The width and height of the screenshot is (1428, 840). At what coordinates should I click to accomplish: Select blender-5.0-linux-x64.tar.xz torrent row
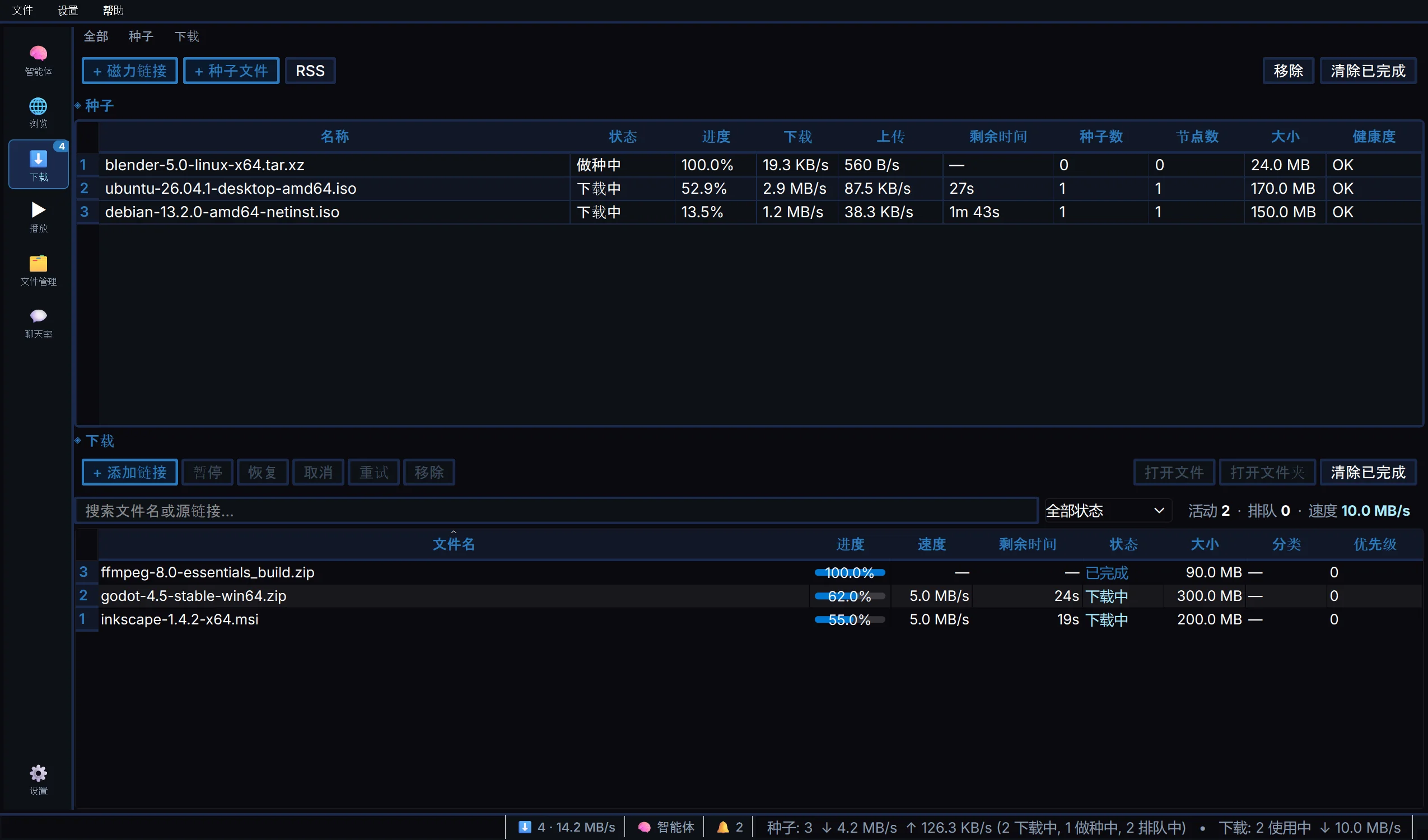749,165
